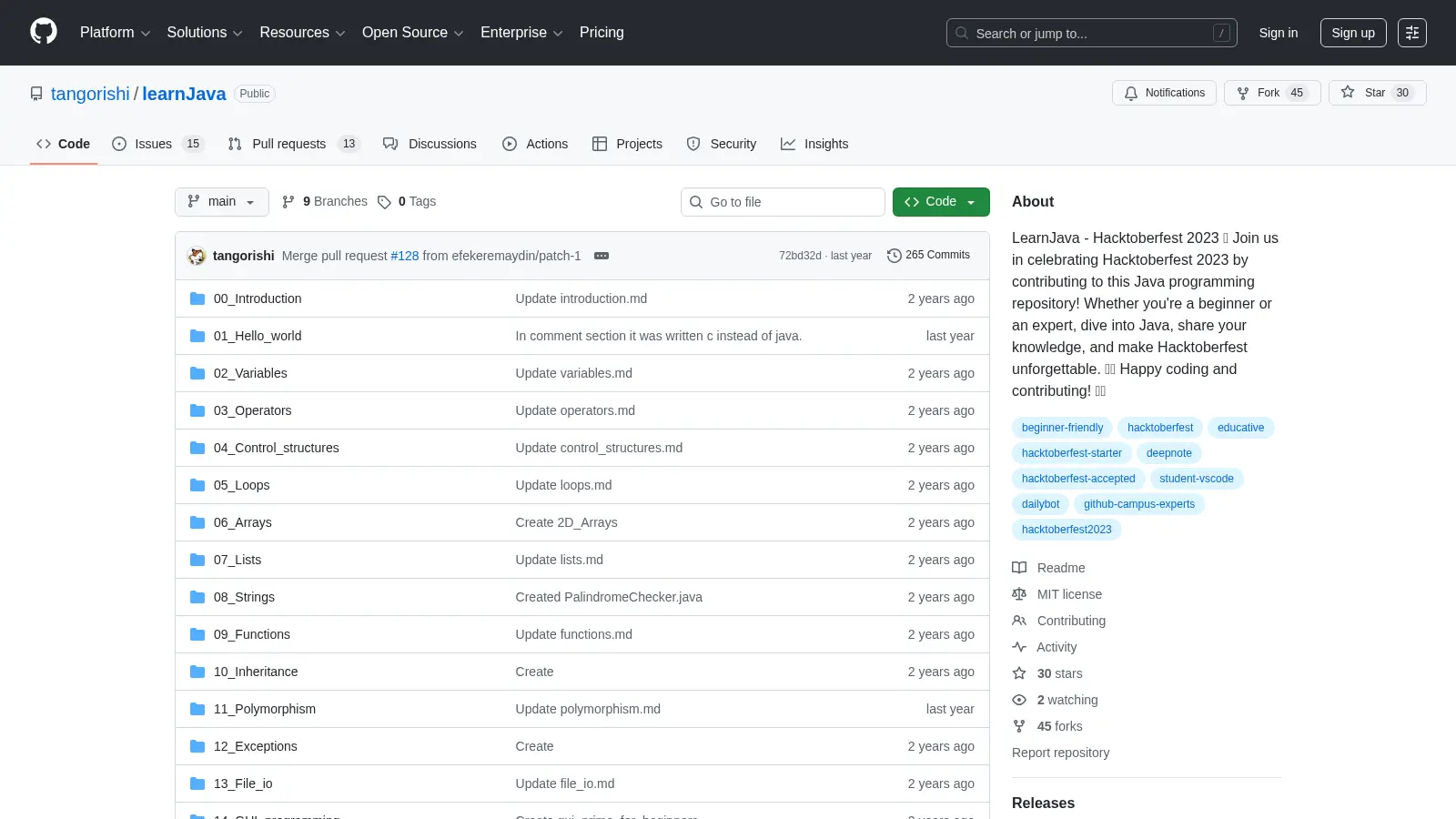The width and height of the screenshot is (1456, 819).
Task: View the 265 Commits history
Action: click(x=929, y=256)
